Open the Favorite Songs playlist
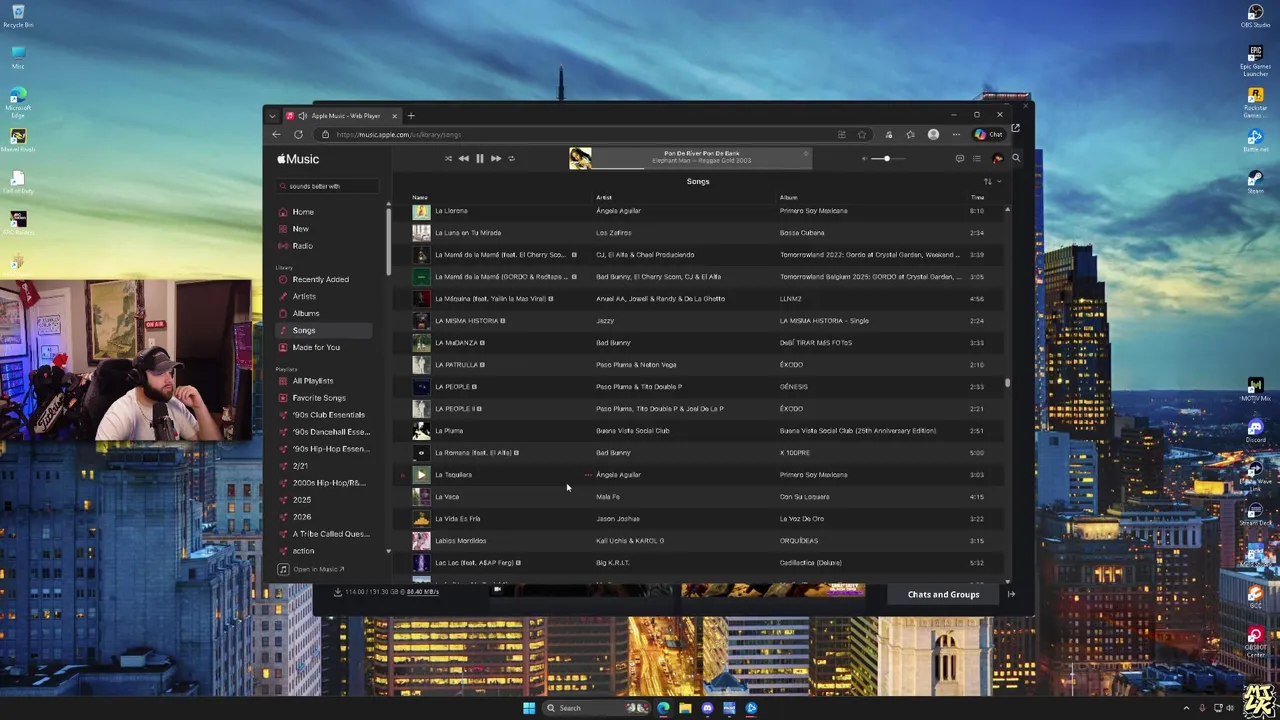 [319, 398]
